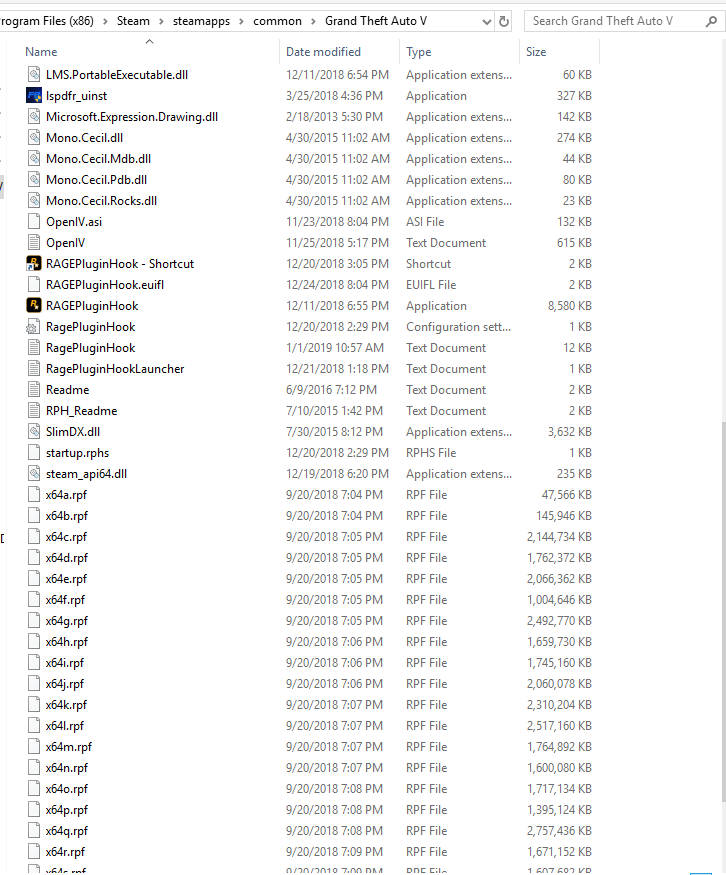This screenshot has width=726, height=875.
Task: Sort files by the Type column
Action: (x=419, y=52)
